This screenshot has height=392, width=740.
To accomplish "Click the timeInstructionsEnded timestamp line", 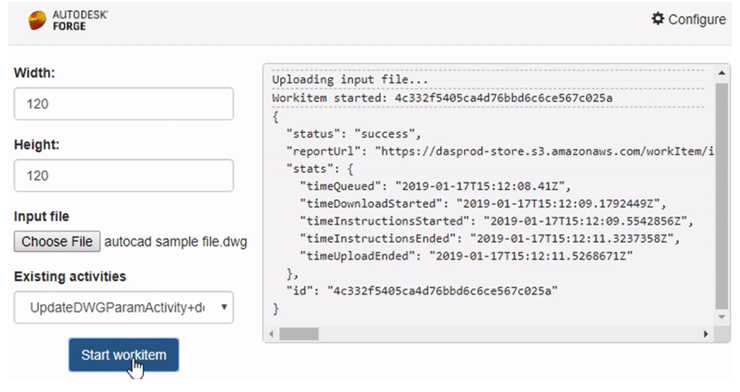I will pos(490,239).
